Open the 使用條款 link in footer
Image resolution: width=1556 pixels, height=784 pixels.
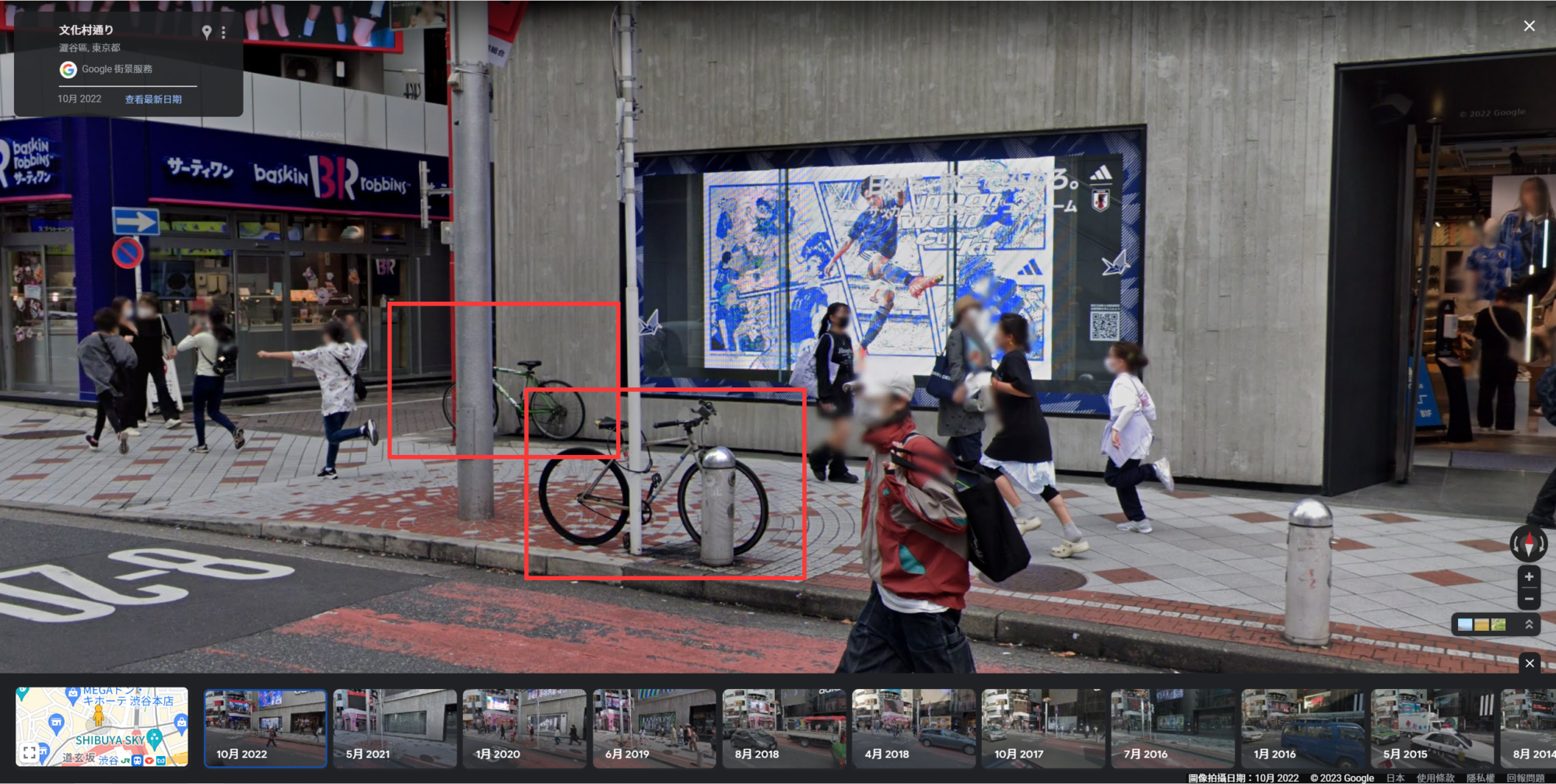[x=1435, y=778]
